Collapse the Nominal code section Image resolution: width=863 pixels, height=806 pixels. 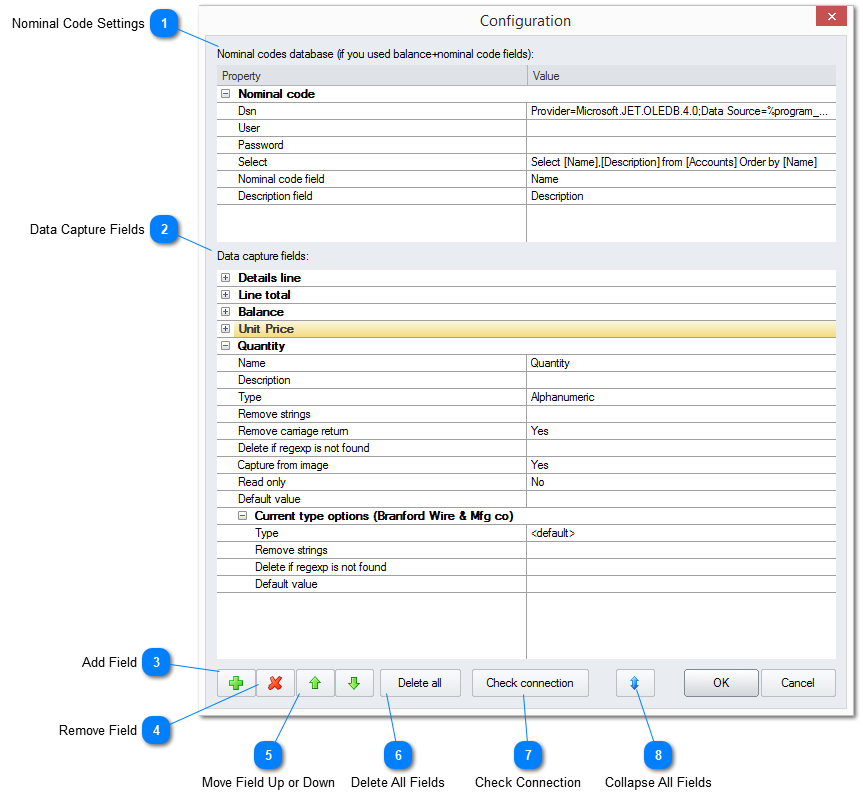pos(226,93)
